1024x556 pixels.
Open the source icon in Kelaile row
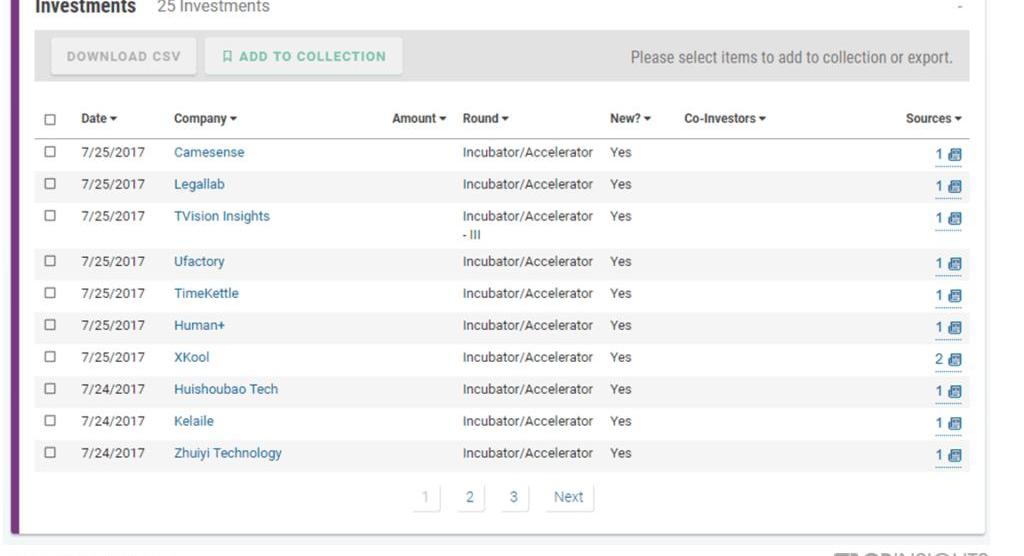point(954,424)
